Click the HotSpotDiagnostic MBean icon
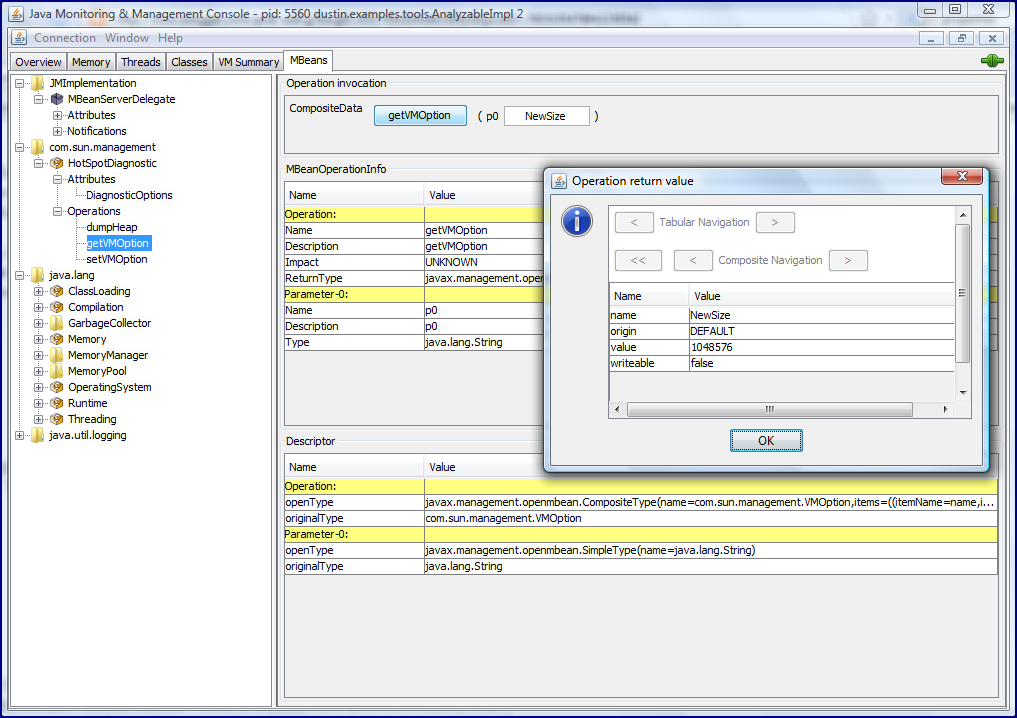This screenshot has width=1017, height=718. 57,163
